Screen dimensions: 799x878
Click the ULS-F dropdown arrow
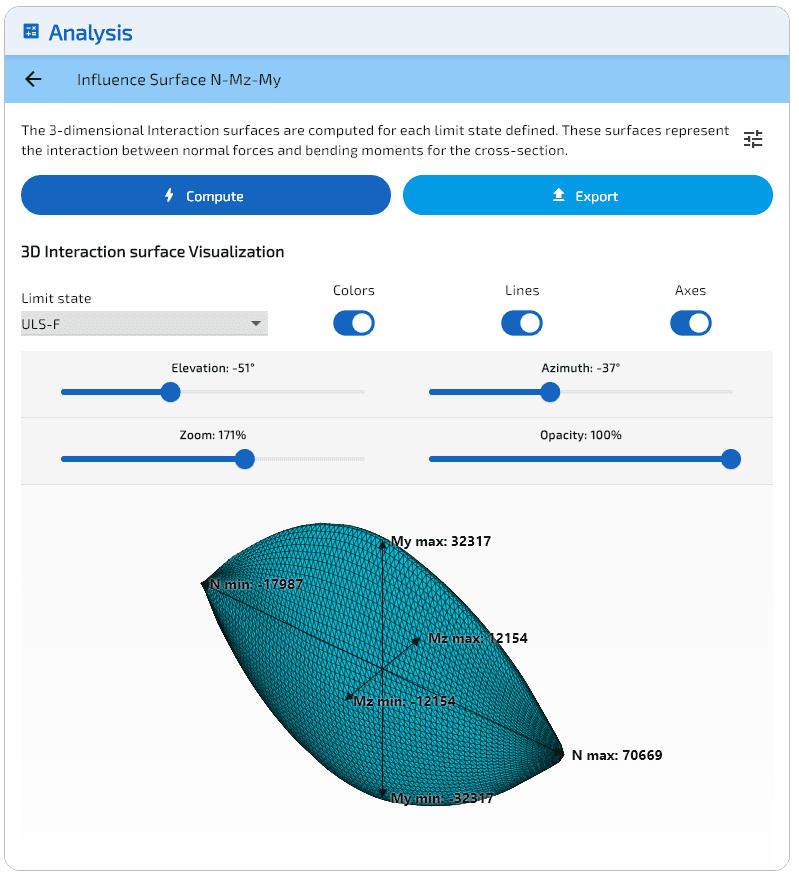[x=256, y=324]
